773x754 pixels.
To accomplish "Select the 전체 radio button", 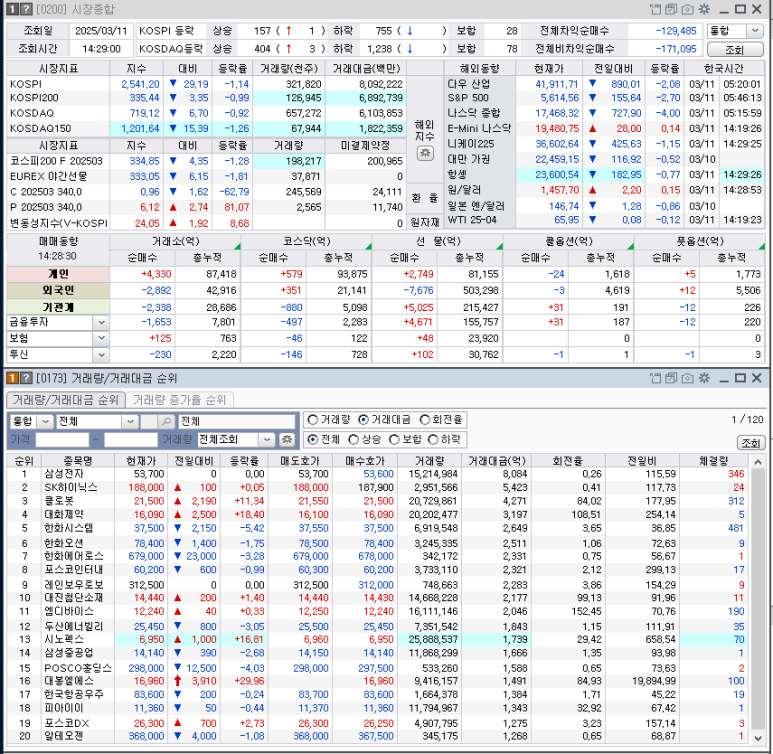I will coord(313,439).
